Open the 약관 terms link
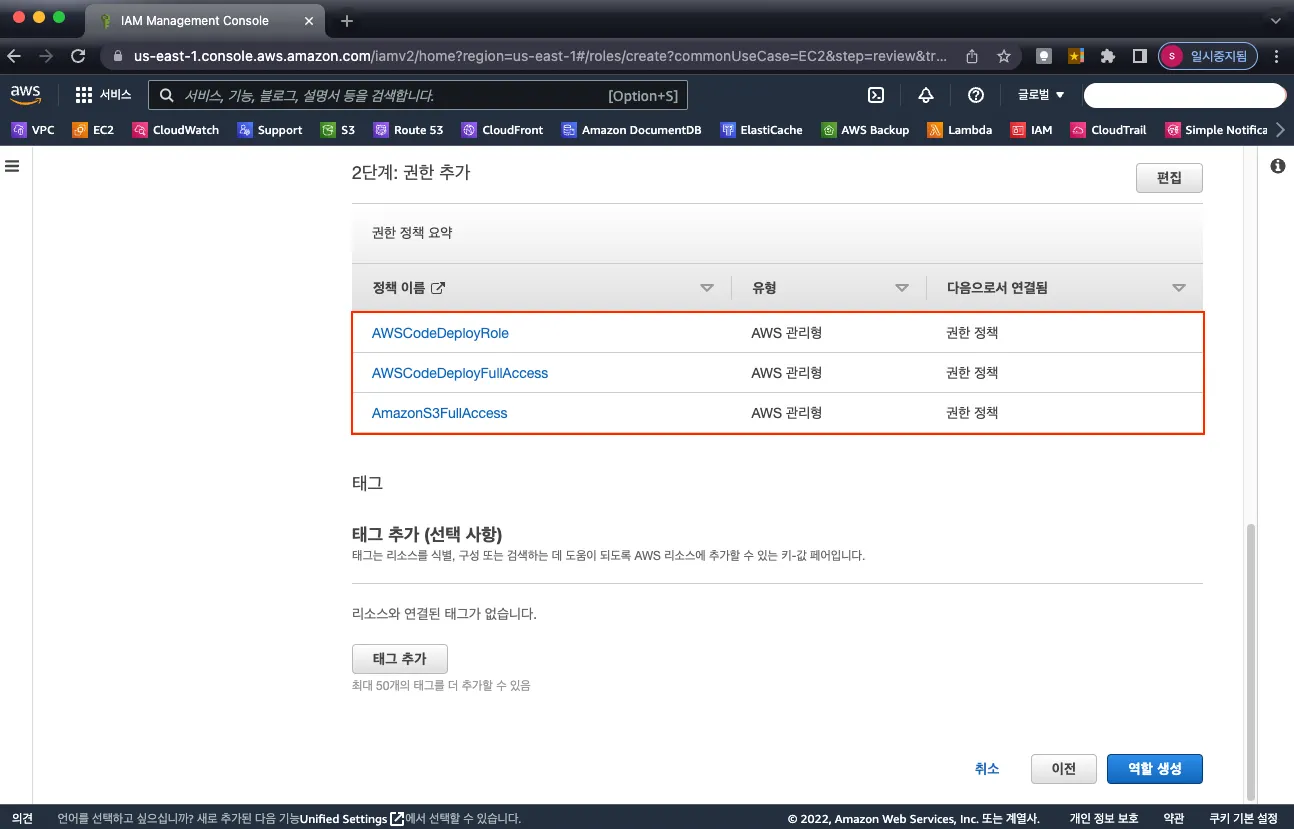The width and height of the screenshot is (1294, 829). click(x=1174, y=818)
